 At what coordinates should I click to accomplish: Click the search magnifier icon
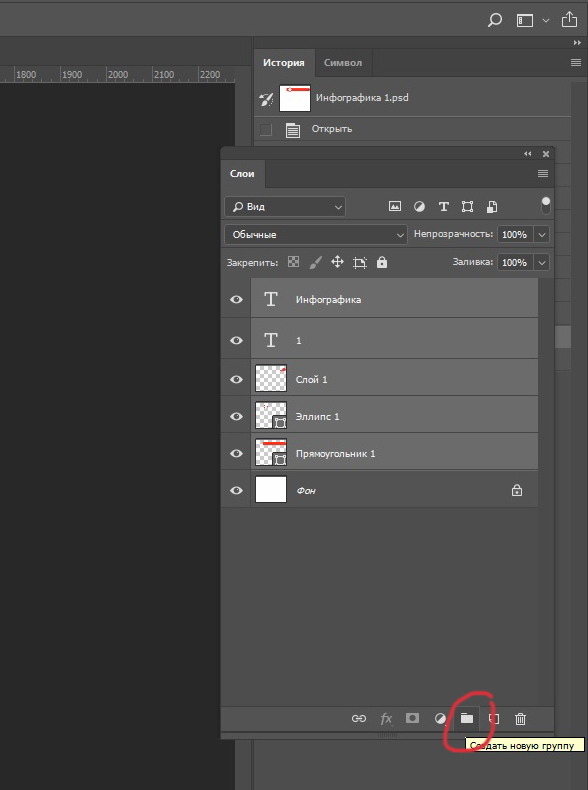[x=495, y=20]
